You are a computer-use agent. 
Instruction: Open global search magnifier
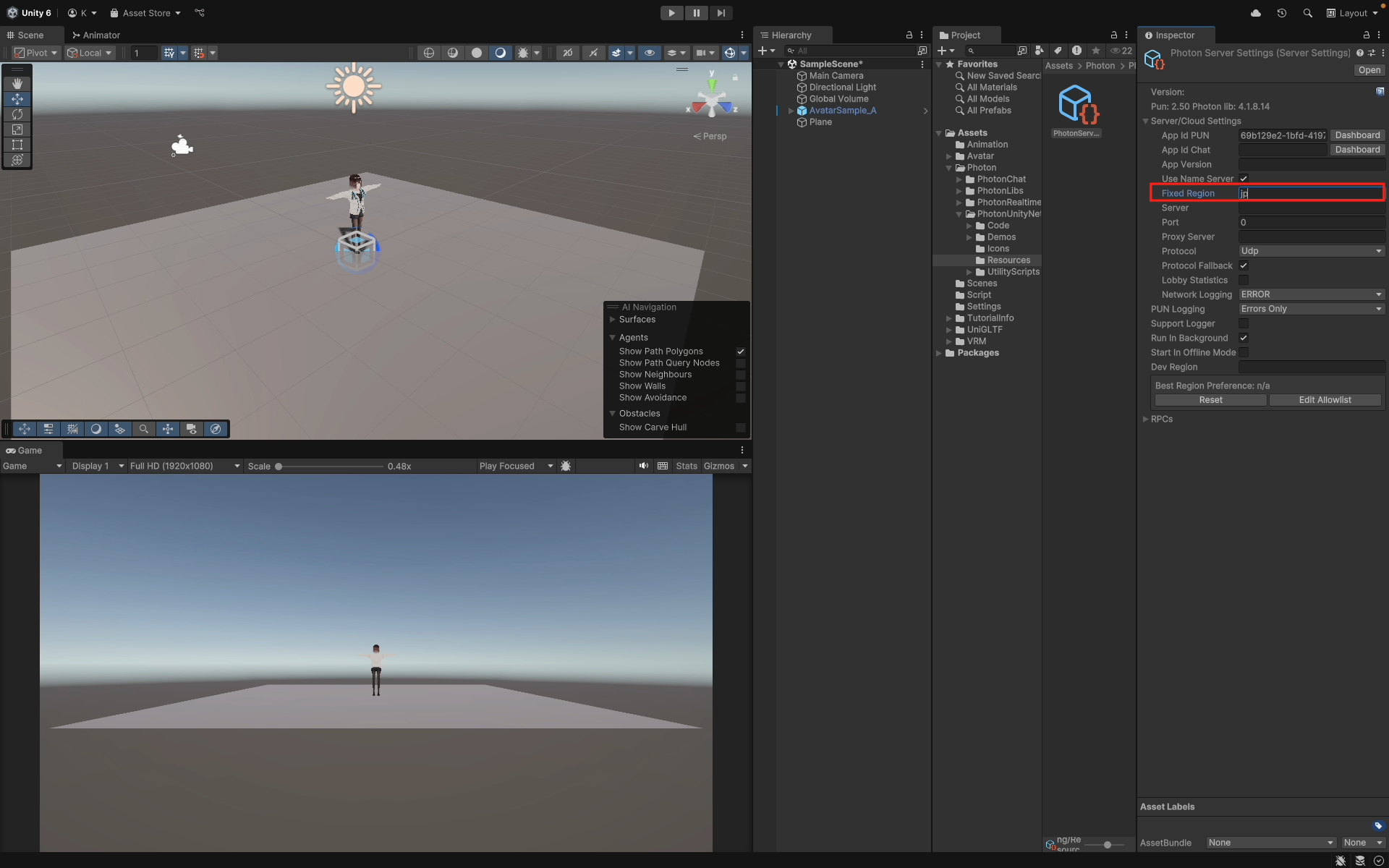pyautogui.click(x=1307, y=13)
